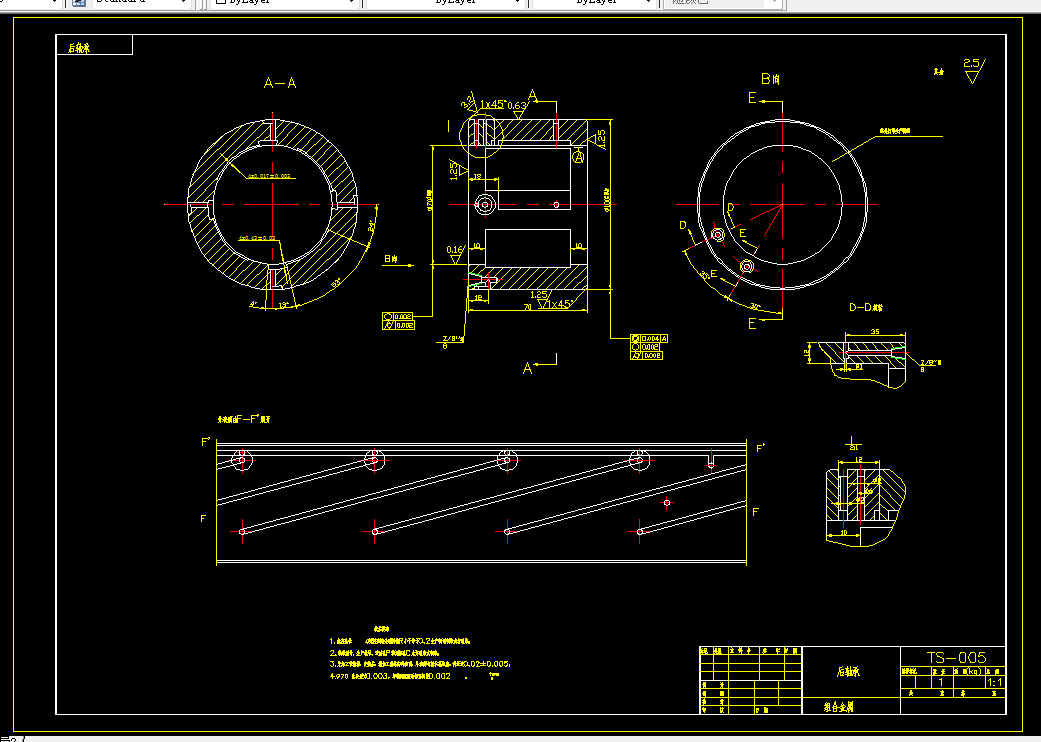This screenshot has height=742, width=1041.
Task: Click the 后轴承 part name in title block
Action: [x=848, y=672]
